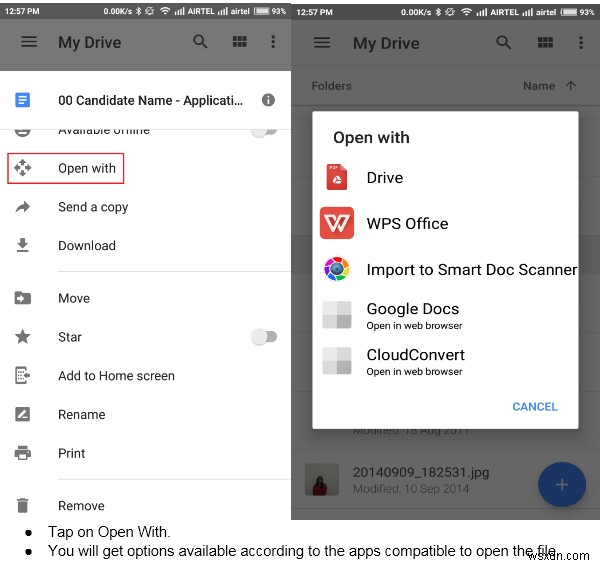Image resolution: width=601 pixels, height=566 pixels.
Task: Select CloudConvert open in web browser
Action: (445, 361)
